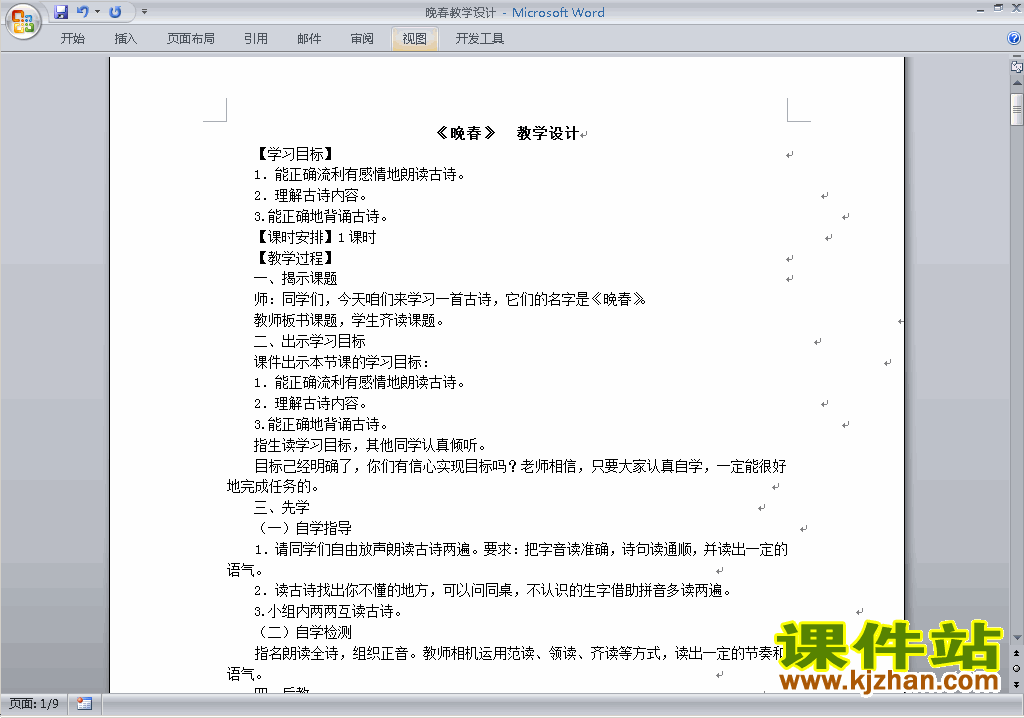Switch to the 页面布局 tab
1024x718 pixels.
click(191, 39)
